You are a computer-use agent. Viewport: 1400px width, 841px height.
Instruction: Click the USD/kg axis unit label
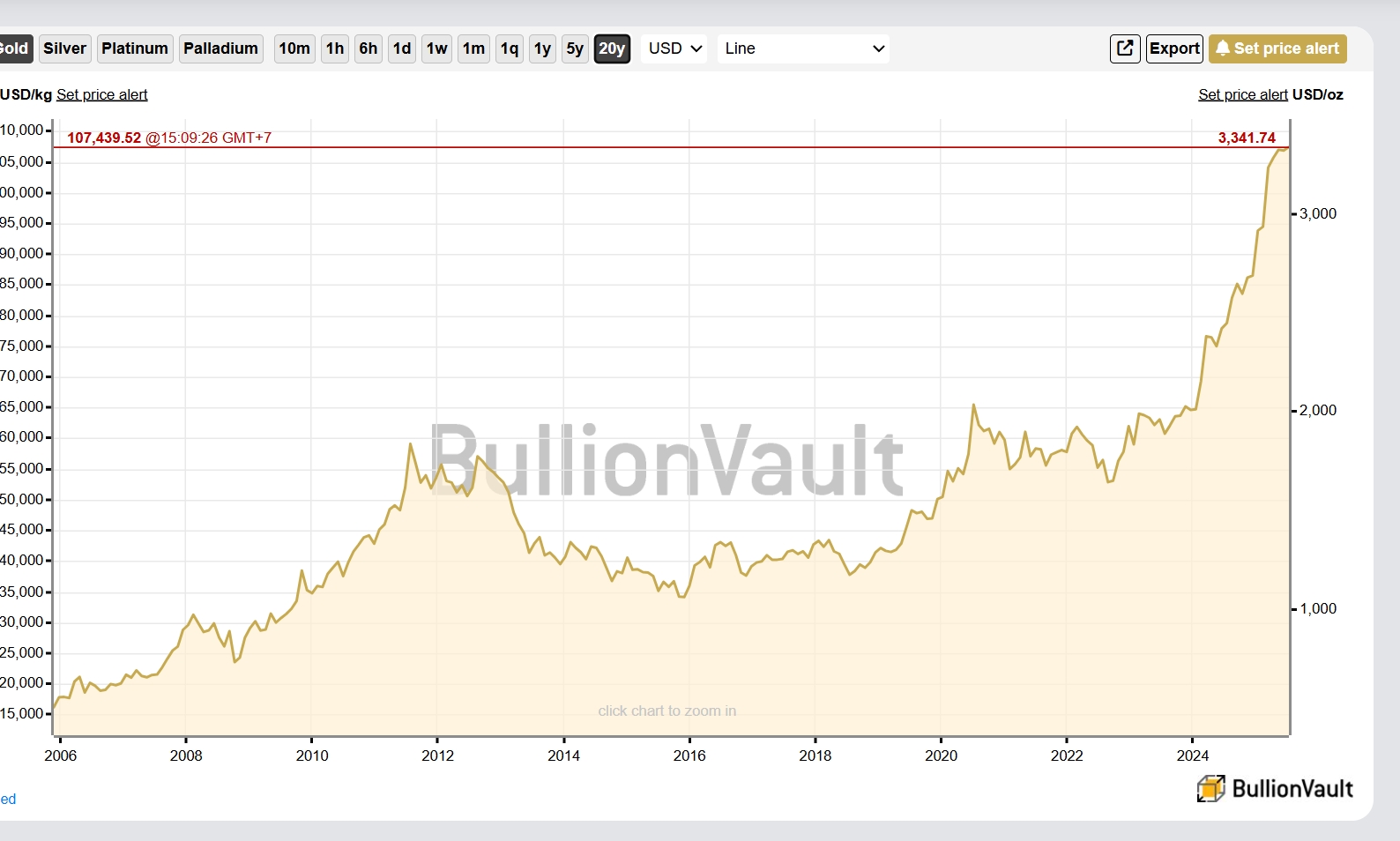pyautogui.click(x=26, y=94)
